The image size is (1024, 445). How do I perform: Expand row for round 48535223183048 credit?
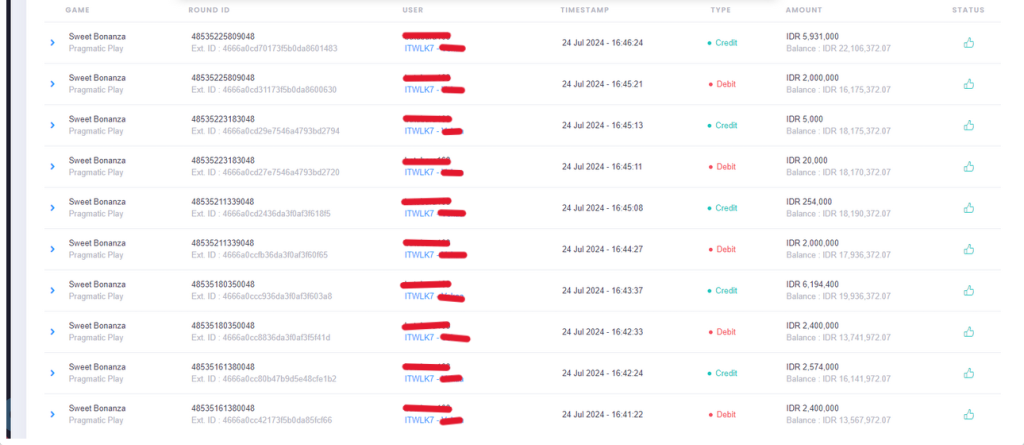click(52, 125)
